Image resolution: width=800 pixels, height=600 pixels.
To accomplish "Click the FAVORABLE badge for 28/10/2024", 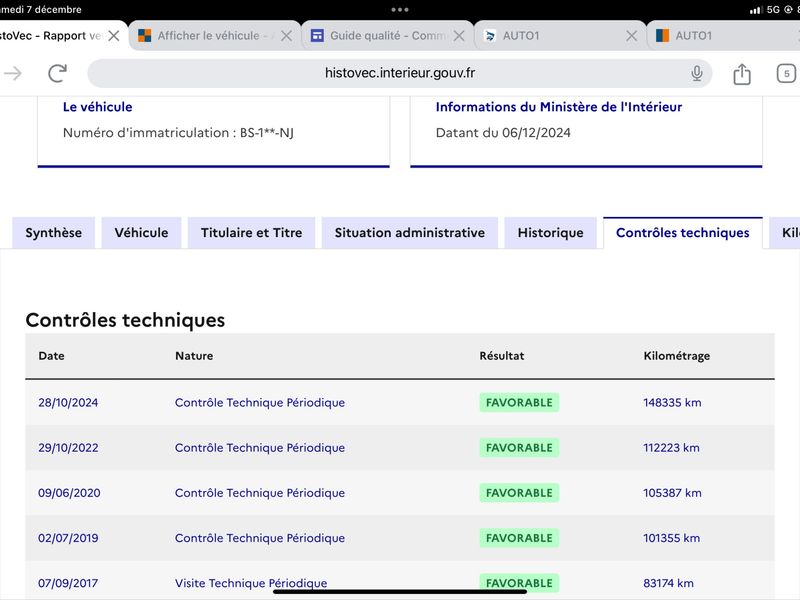I will coord(519,403).
